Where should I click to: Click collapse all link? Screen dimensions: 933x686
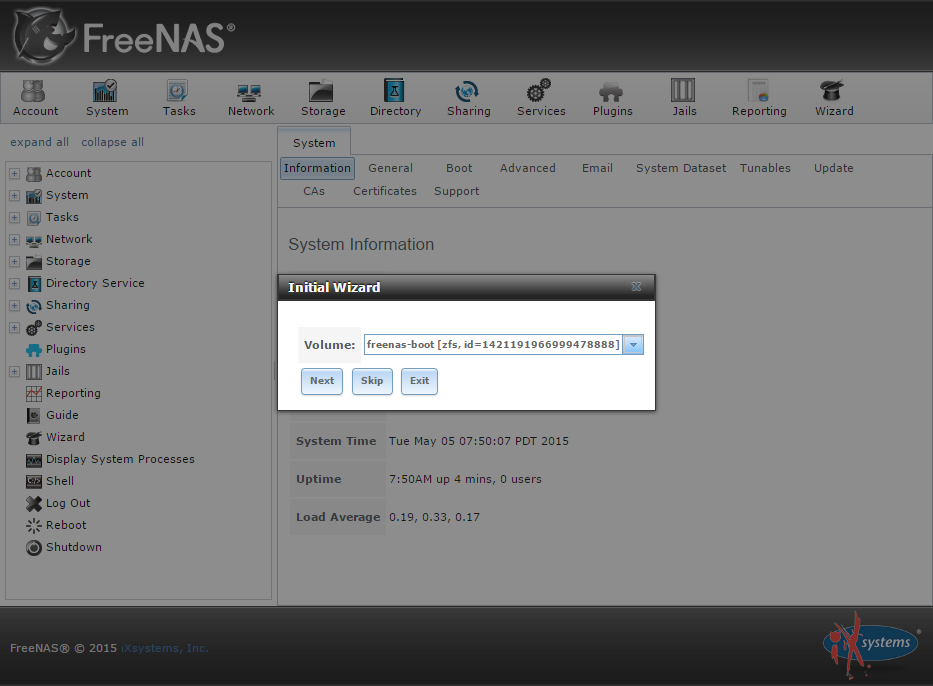point(112,142)
